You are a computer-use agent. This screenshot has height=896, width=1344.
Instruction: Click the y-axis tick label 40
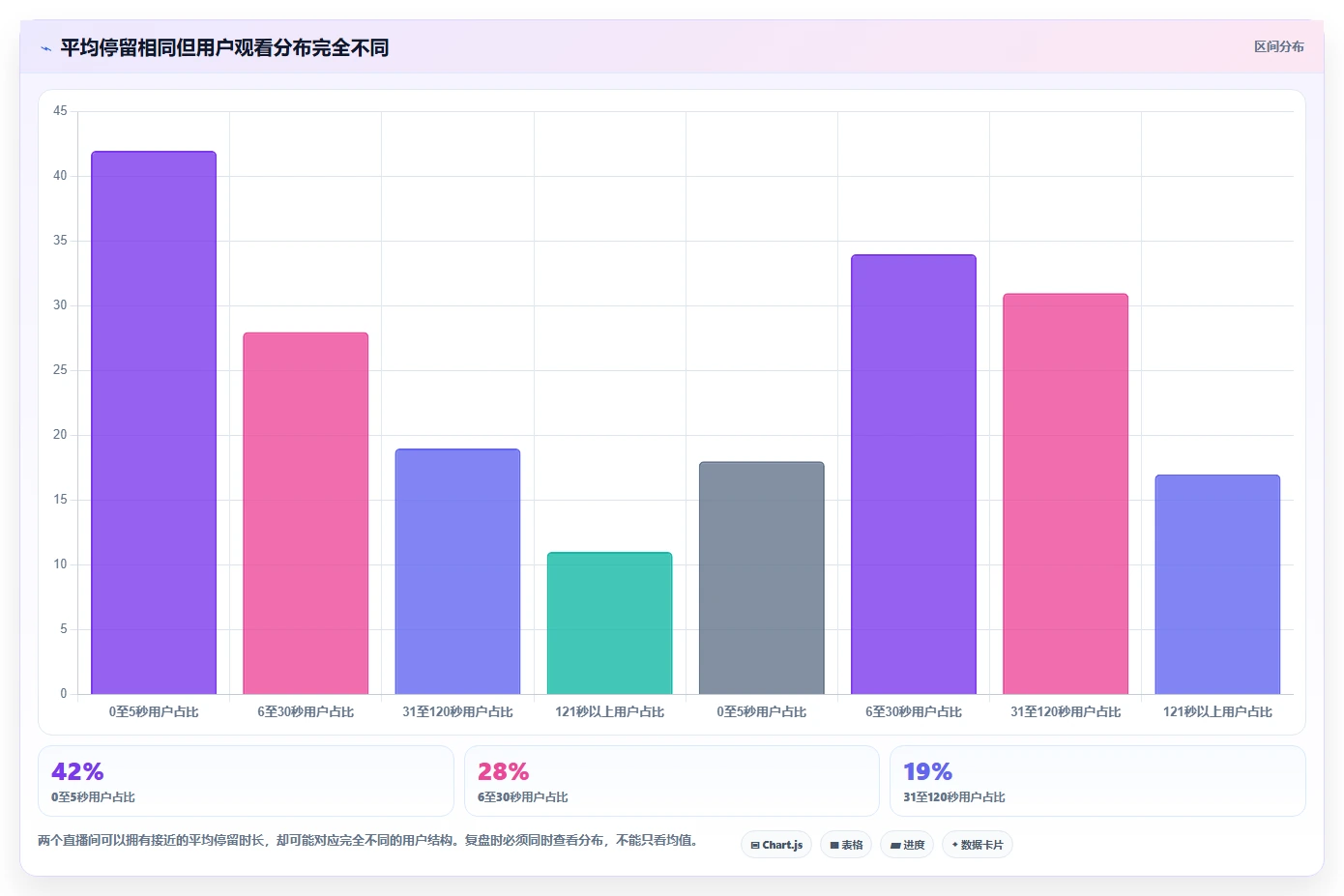pos(60,176)
